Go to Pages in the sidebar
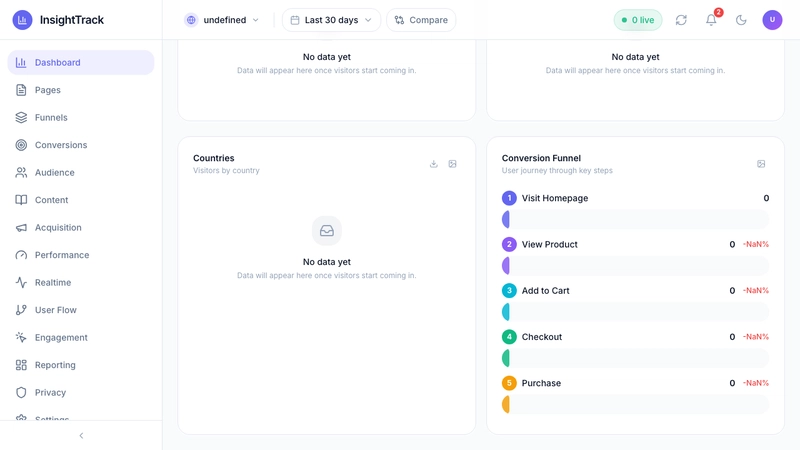 point(81,90)
